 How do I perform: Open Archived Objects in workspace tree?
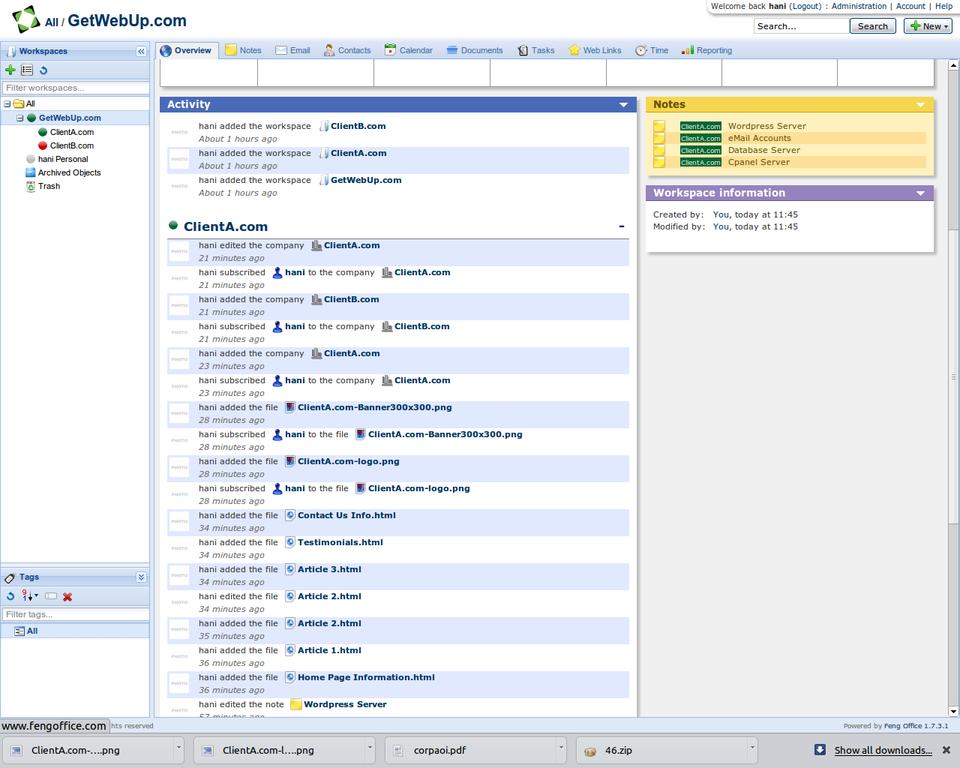69,173
